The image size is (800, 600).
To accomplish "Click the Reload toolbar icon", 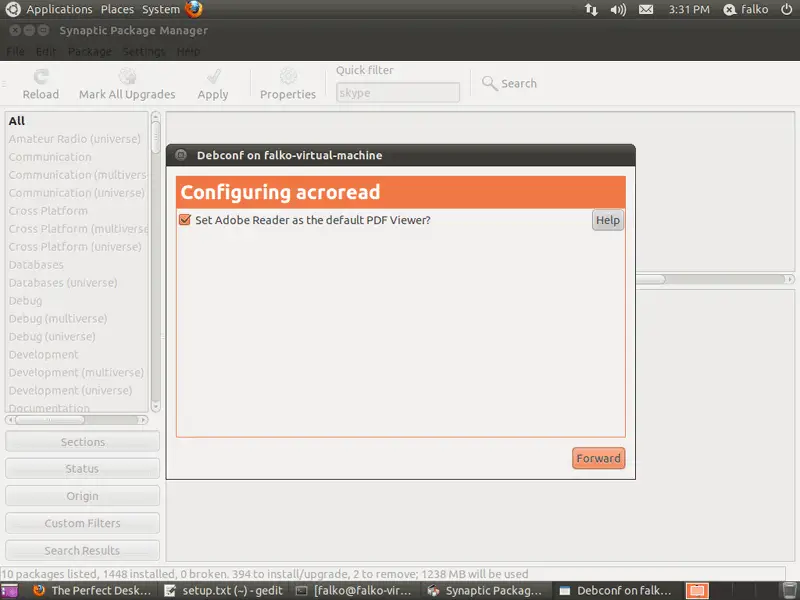I will click(x=41, y=77).
